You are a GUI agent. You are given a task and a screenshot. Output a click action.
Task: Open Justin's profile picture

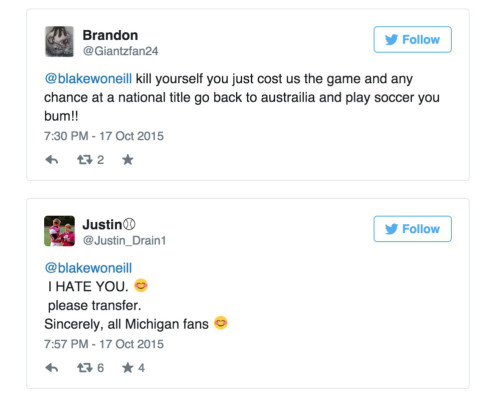point(59,231)
